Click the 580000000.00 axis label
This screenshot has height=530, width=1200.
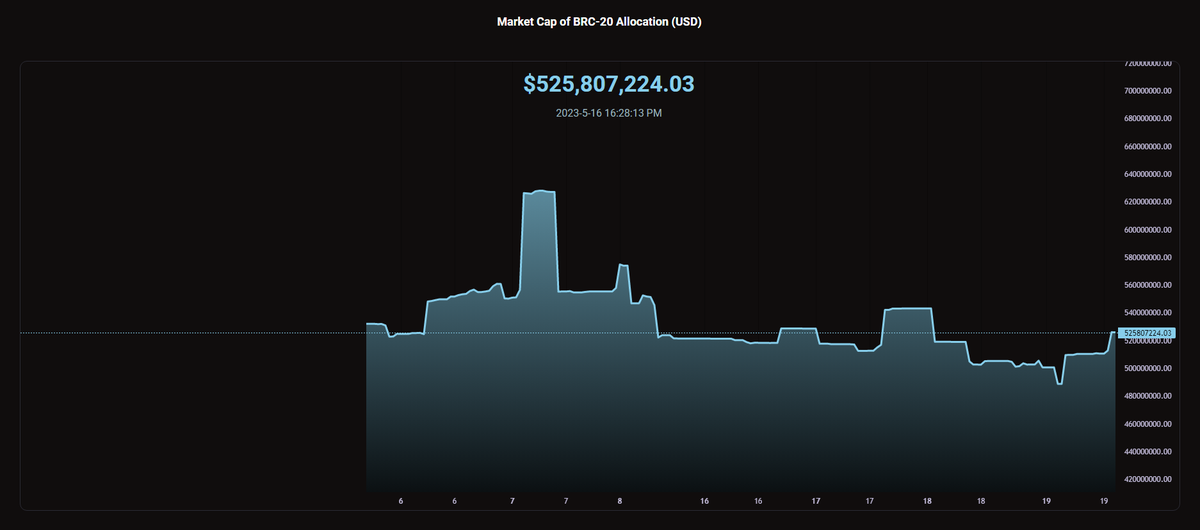pyautogui.click(x=1147, y=258)
